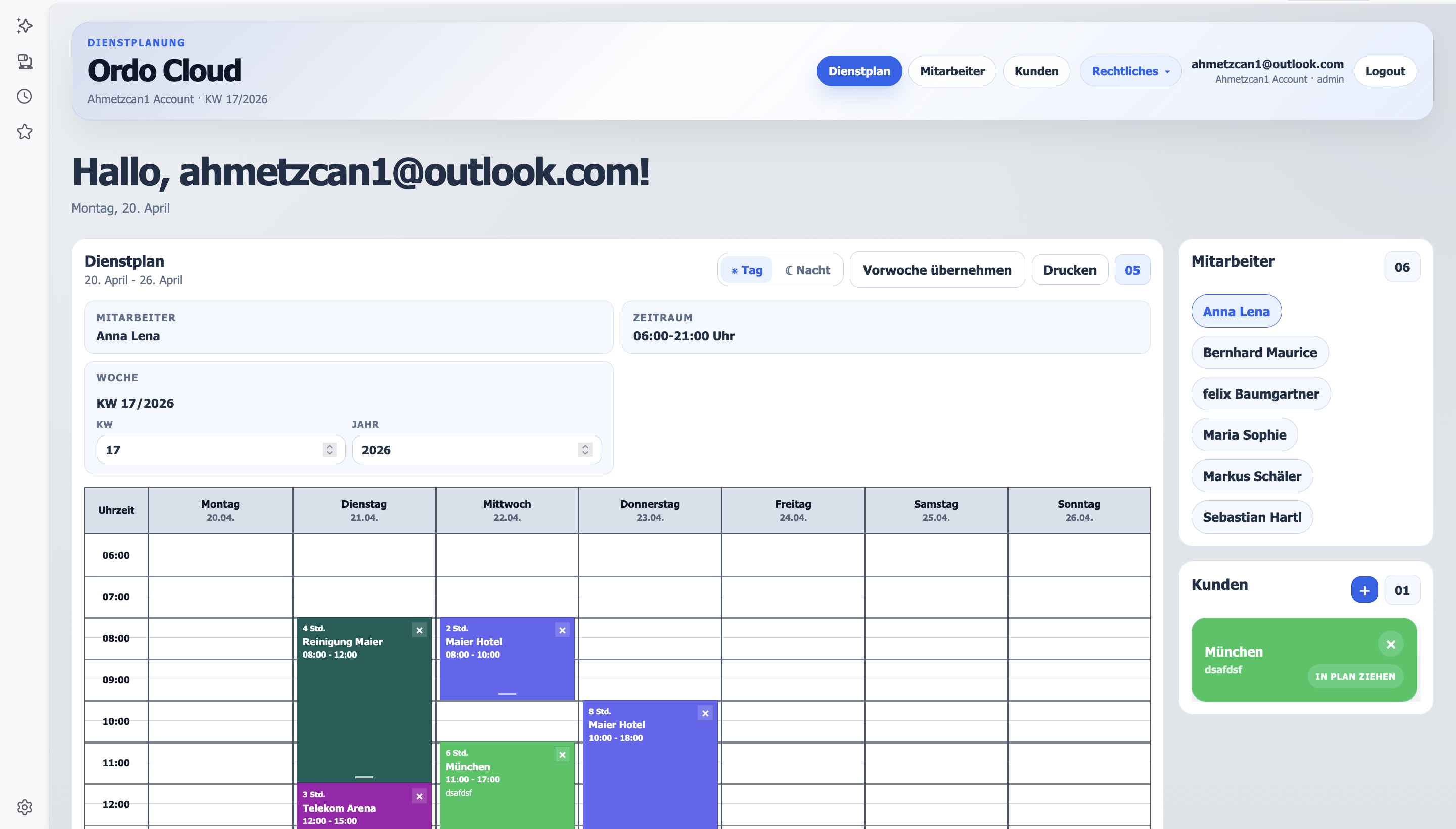The height and width of the screenshot is (829, 1456).
Task: Click resize handle of Maier Hotel 08:00 shift
Action: click(x=507, y=694)
